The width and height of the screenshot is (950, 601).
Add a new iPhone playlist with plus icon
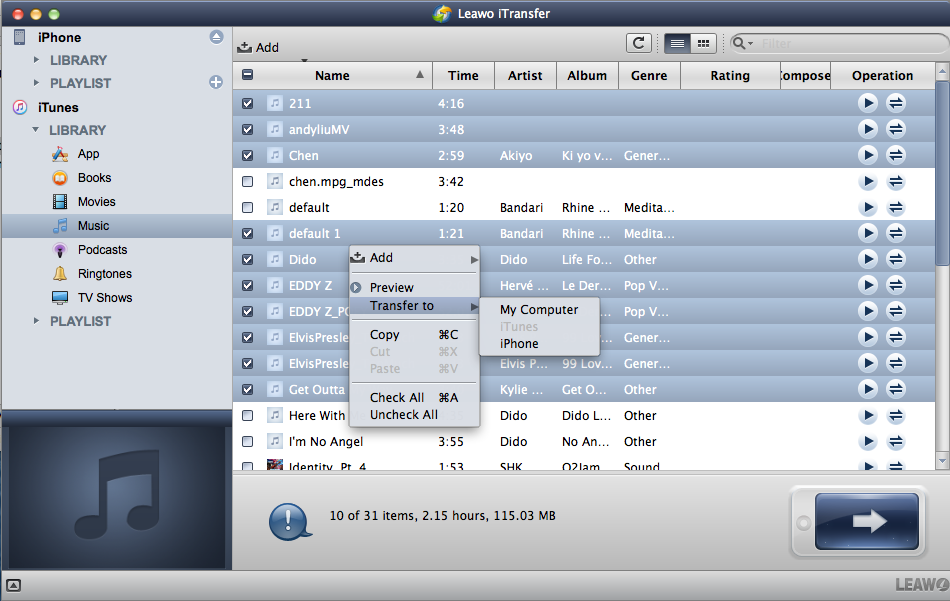point(216,83)
